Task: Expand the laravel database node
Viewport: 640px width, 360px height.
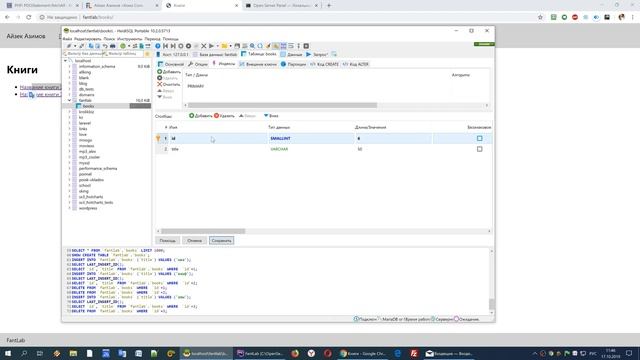Action: click(69, 123)
